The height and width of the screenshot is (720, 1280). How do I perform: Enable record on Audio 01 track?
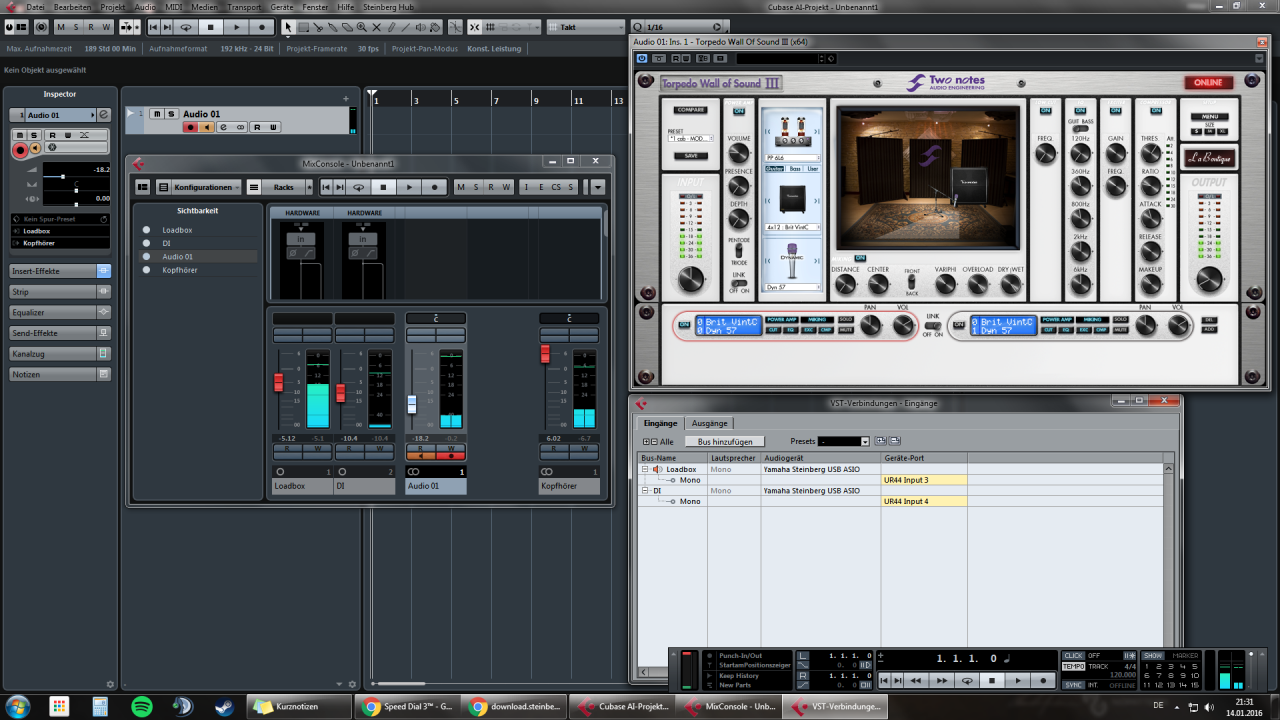(x=190, y=127)
